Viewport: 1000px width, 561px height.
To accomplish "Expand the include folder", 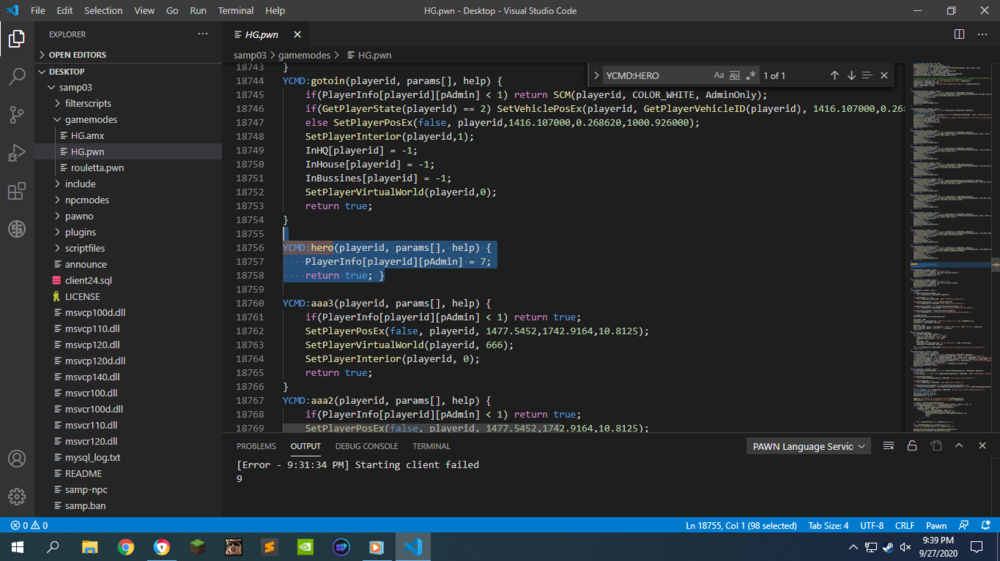I will (x=128, y=184).
